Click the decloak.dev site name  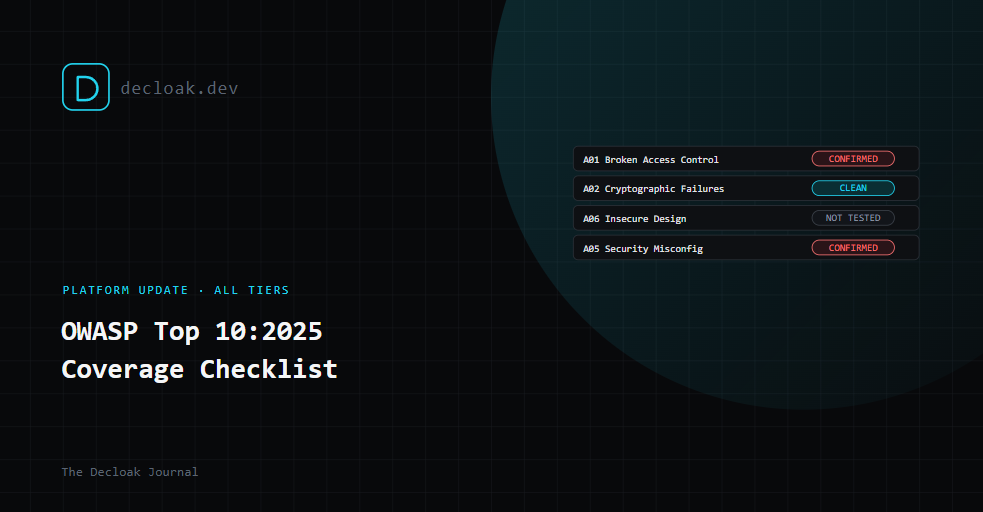179,88
